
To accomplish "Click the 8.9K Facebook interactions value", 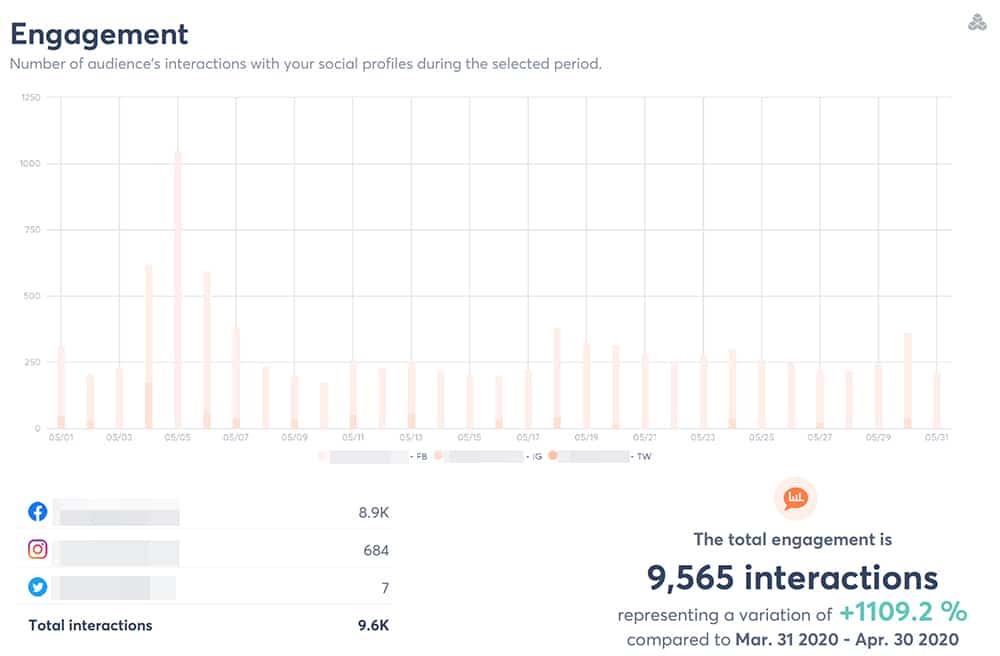I will 373,513.
